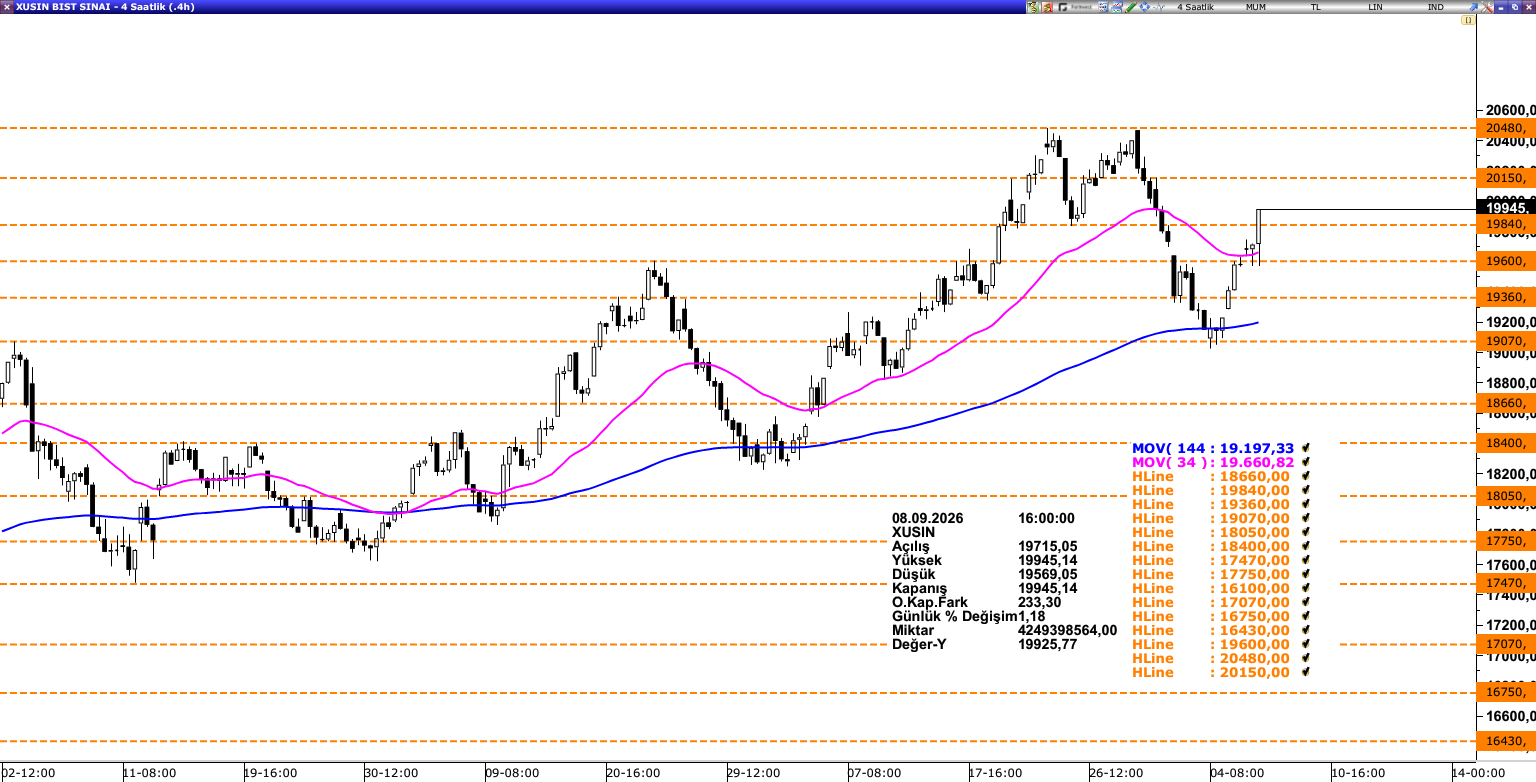Click the Miktar value 4249398564,00
Viewport: 1536px width, 782px height.
[x=1068, y=631]
